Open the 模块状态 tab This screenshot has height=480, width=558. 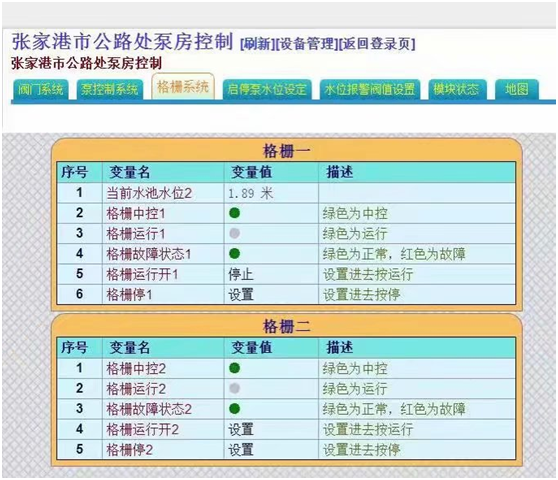tap(457, 89)
